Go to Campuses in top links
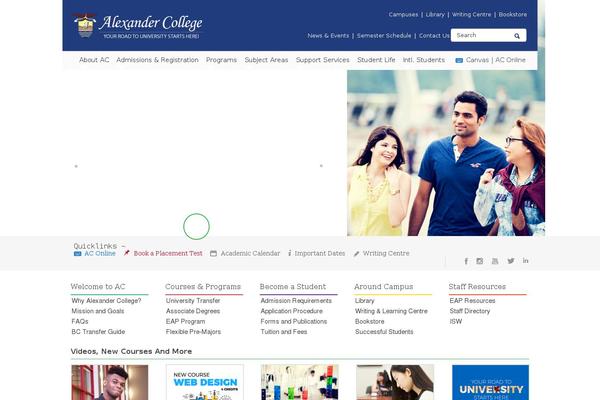This screenshot has height=400, width=600. pos(403,15)
